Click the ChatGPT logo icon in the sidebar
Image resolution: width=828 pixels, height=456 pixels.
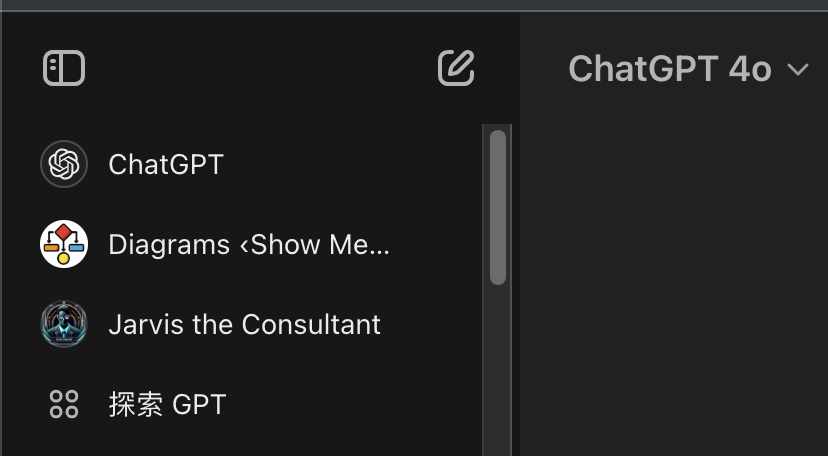point(64,164)
